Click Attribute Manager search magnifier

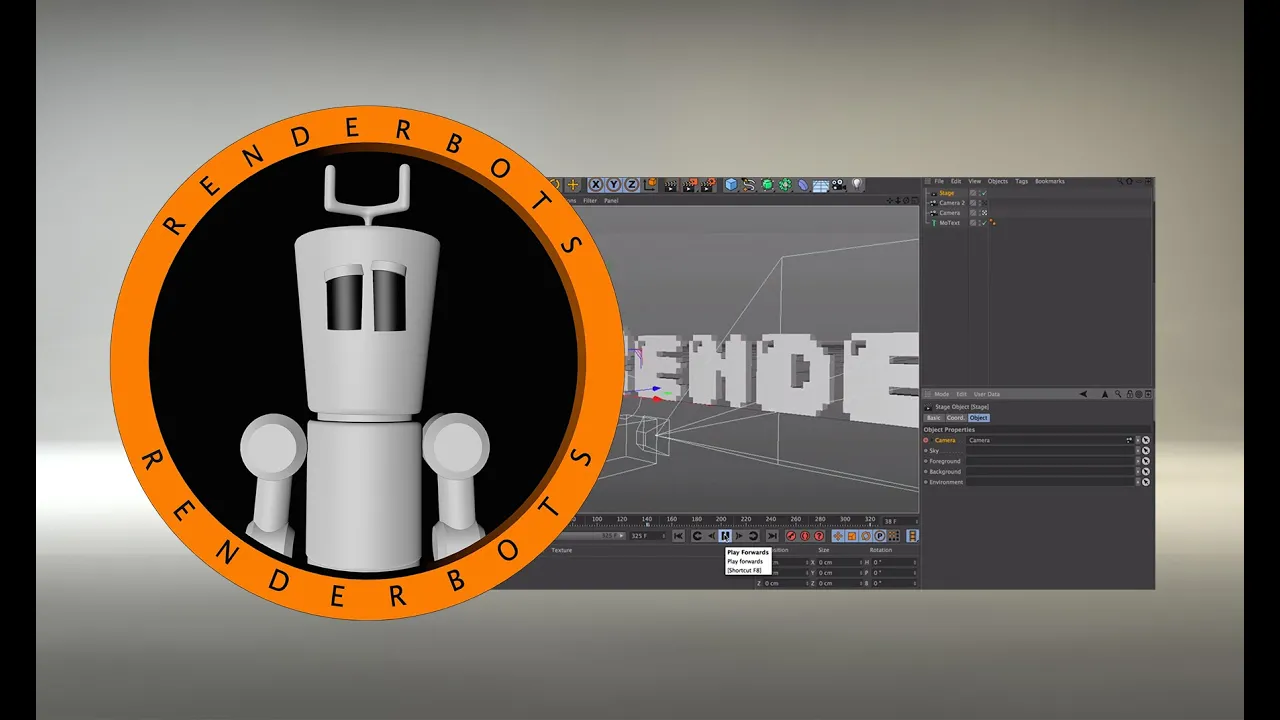1117,394
